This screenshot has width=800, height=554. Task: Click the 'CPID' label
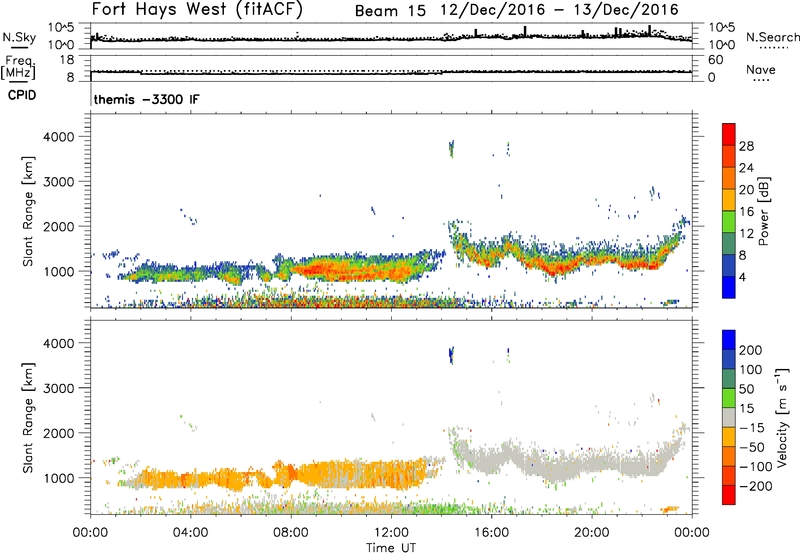pyautogui.click(x=22, y=95)
